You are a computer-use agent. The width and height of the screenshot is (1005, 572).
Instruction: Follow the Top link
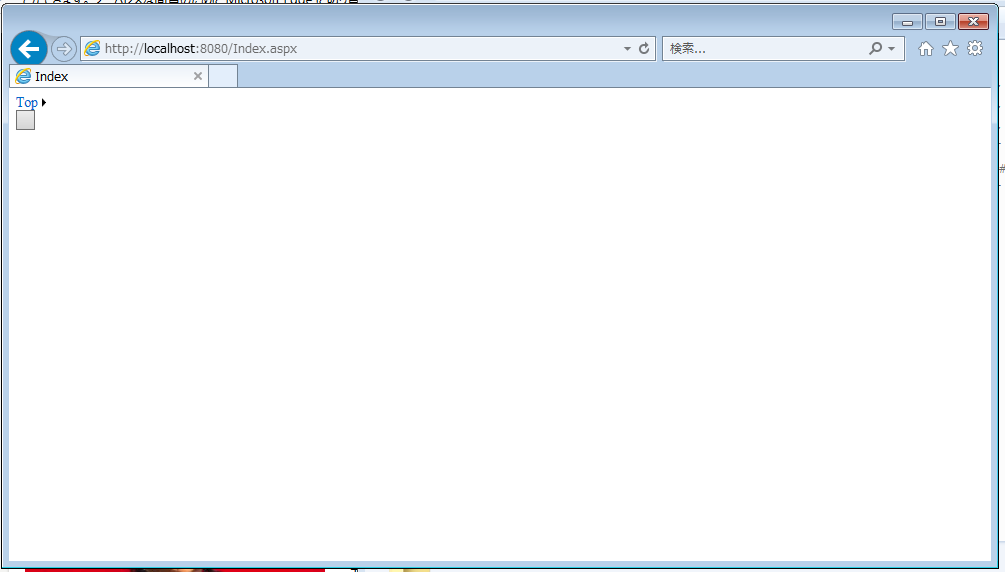coord(27,103)
